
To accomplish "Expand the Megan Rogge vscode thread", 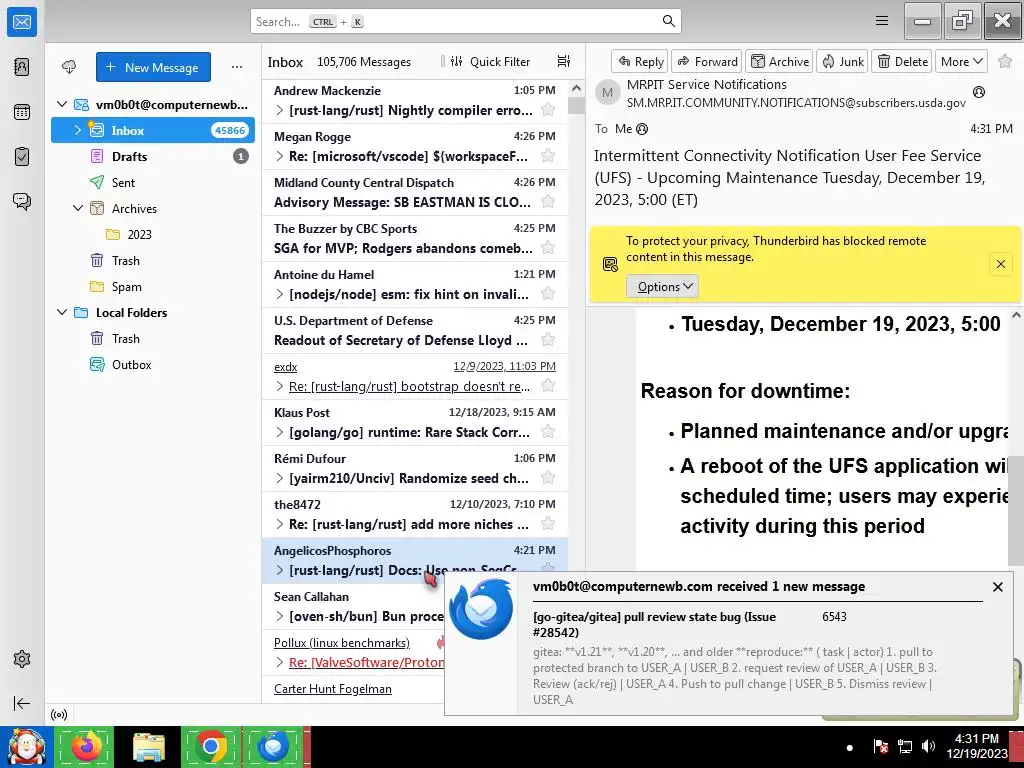I will (x=280, y=156).
